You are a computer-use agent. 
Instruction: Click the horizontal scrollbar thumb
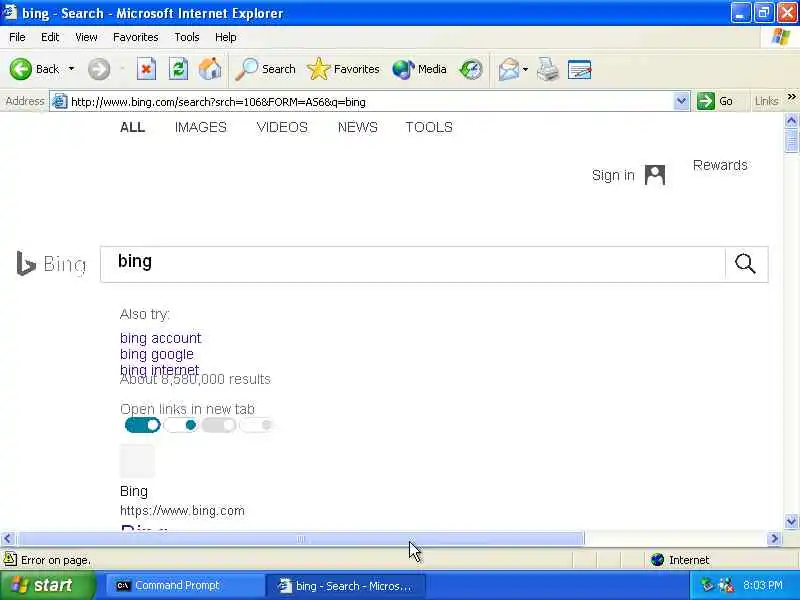coord(300,539)
